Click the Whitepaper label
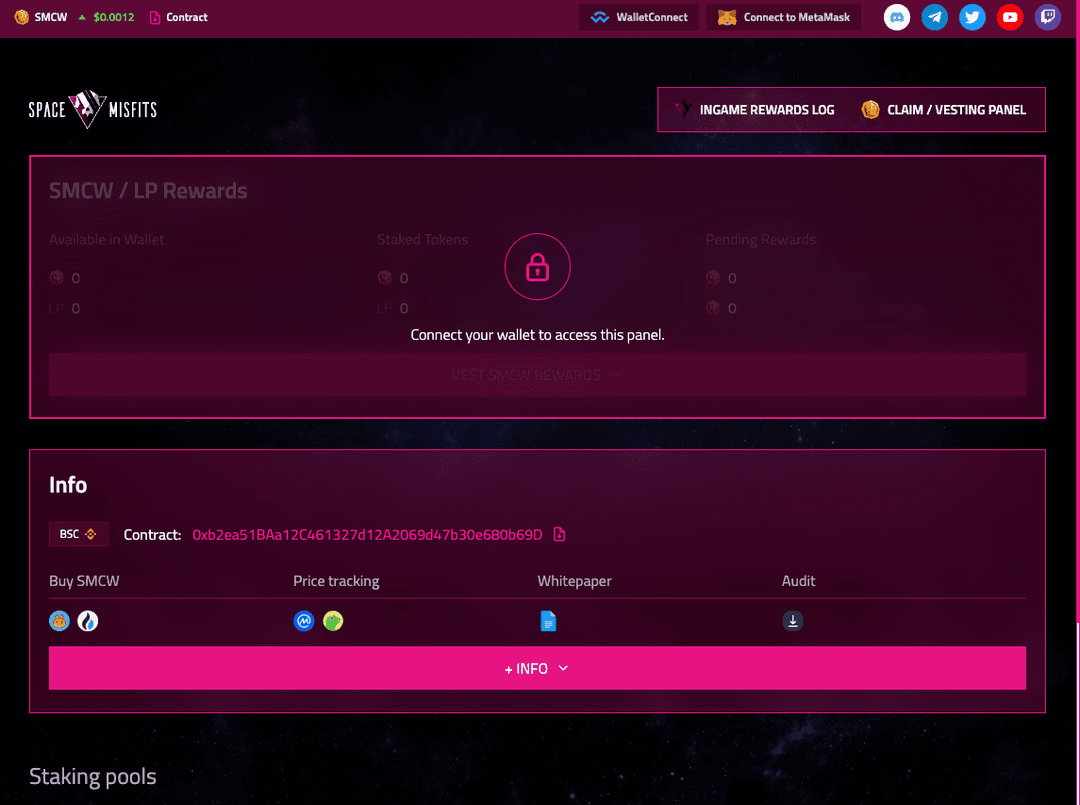The width and height of the screenshot is (1080, 805). tap(574, 581)
